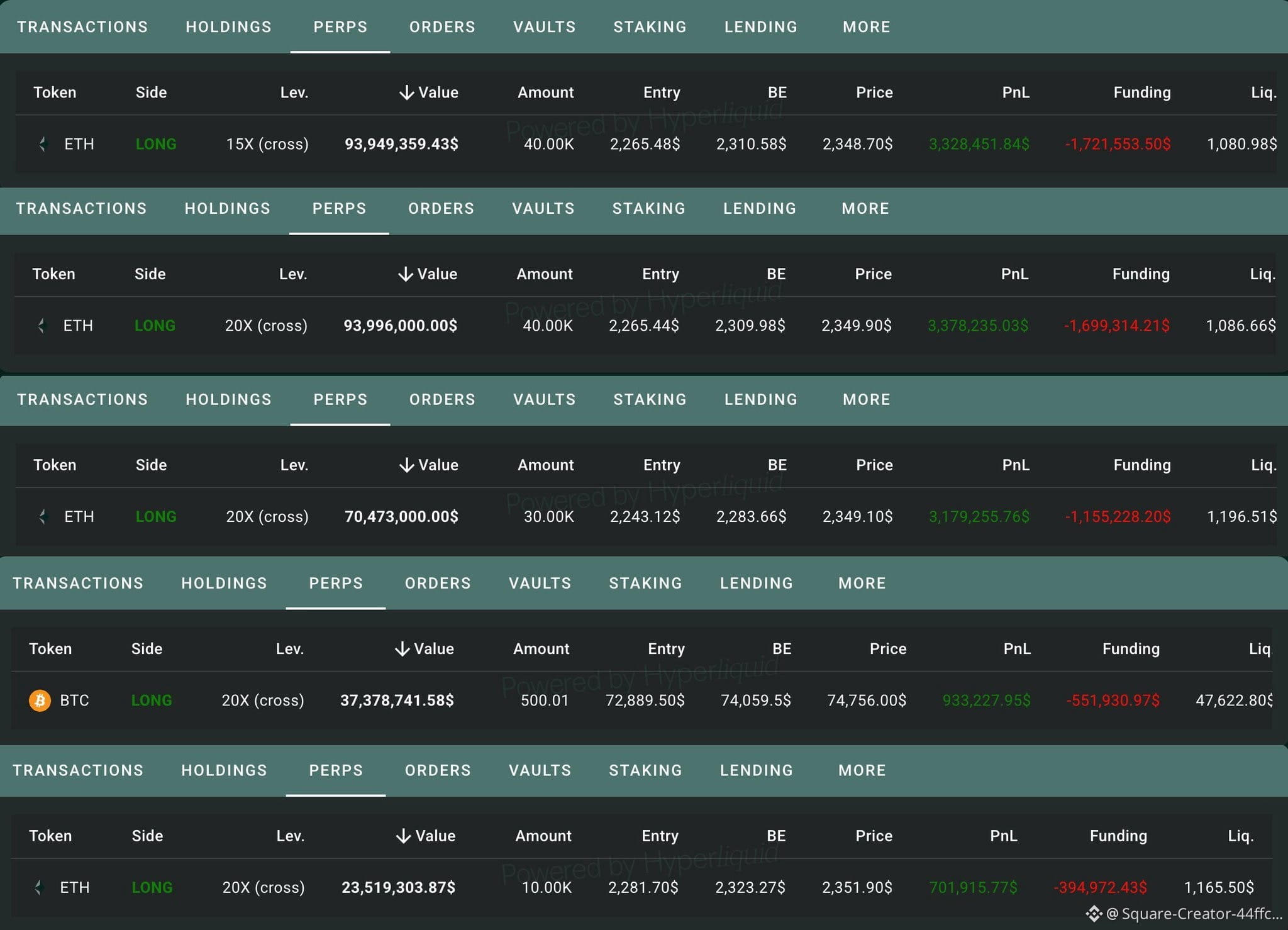Click the 70,473,000.00$ value cell
Viewport: 1288px width, 930px height.
pyautogui.click(x=401, y=517)
